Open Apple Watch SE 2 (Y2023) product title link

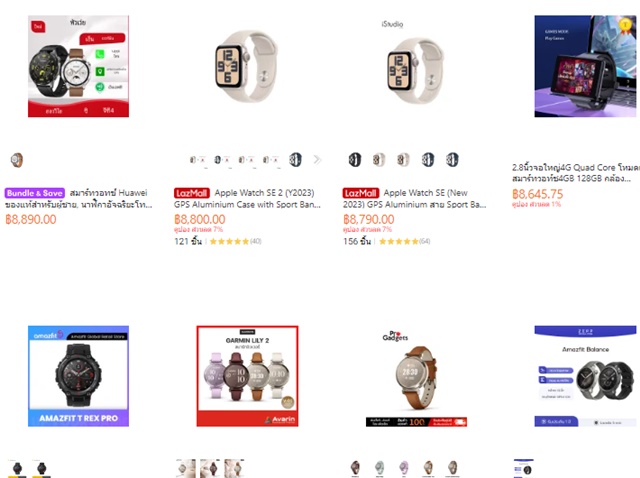point(247,198)
